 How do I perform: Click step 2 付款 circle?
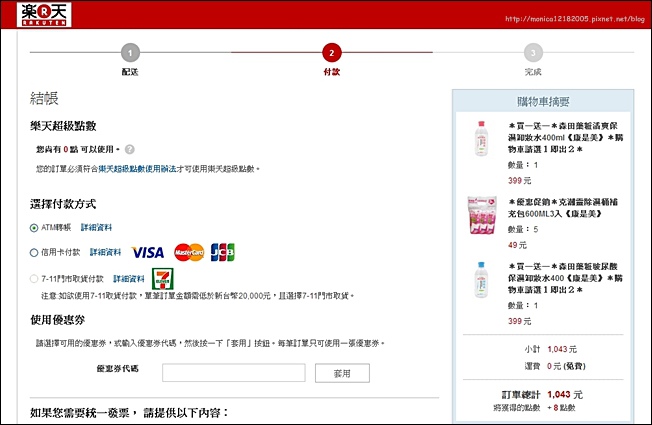332,53
